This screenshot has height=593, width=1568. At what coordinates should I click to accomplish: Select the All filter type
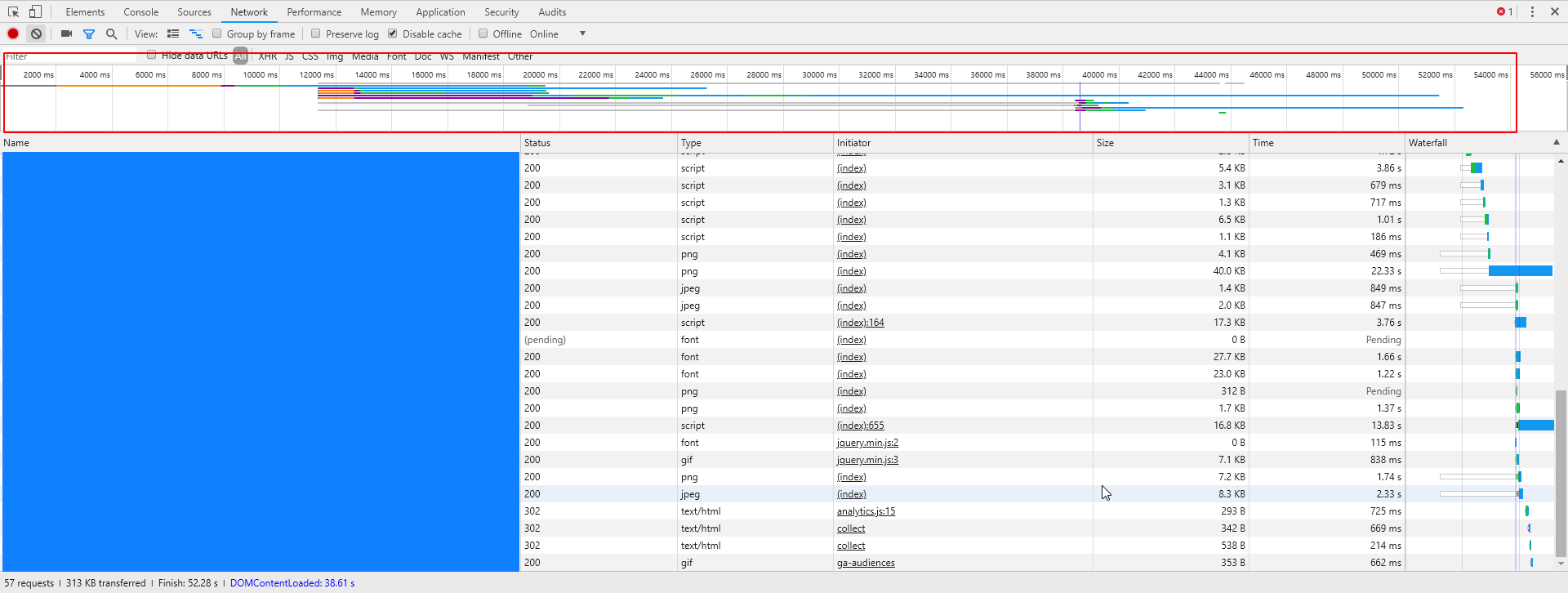click(240, 56)
